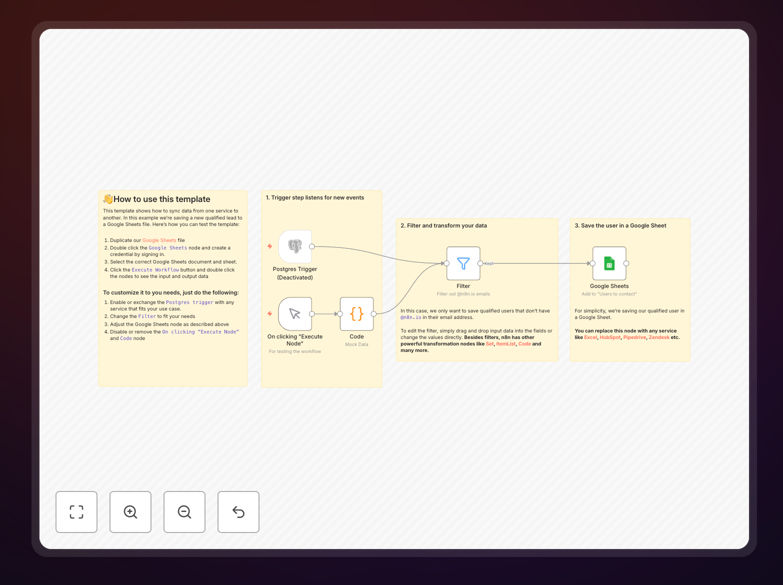The height and width of the screenshot is (585, 783).
Task: Click the "Filter out @n8n.io emails" subtitle
Action: click(463, 294)
